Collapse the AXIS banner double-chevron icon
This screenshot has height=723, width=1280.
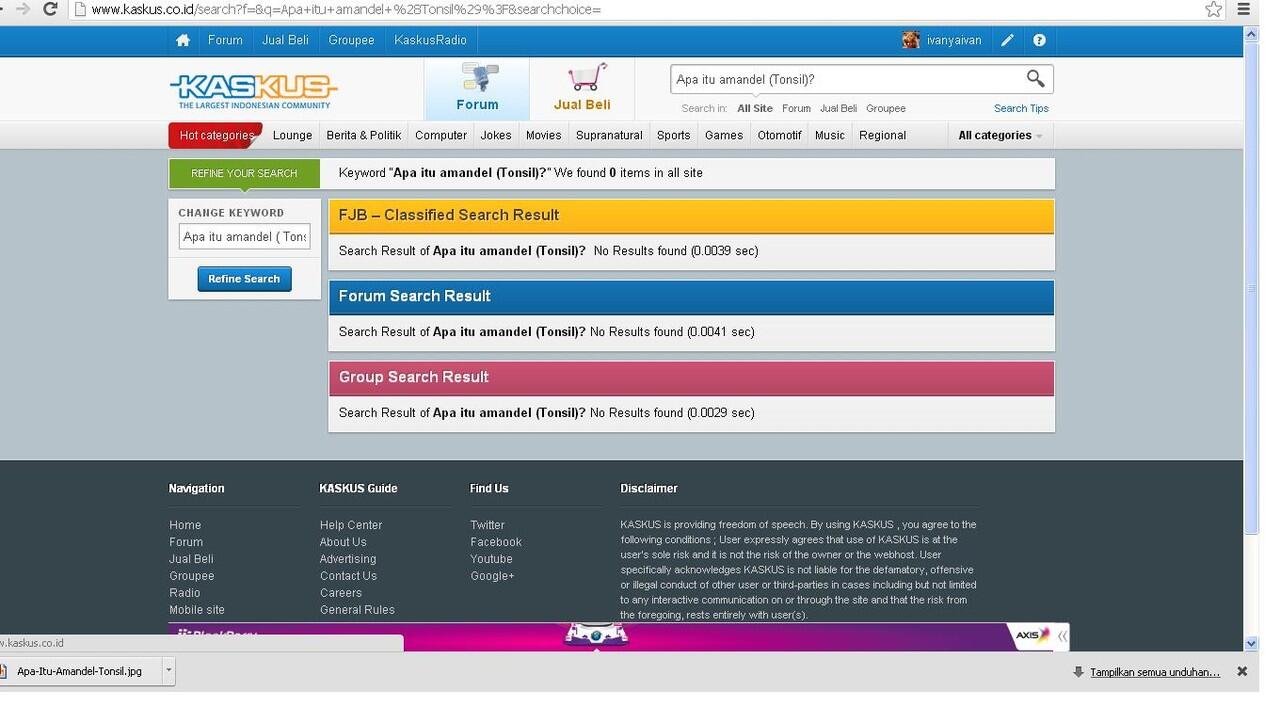(x=1062, y=636)
